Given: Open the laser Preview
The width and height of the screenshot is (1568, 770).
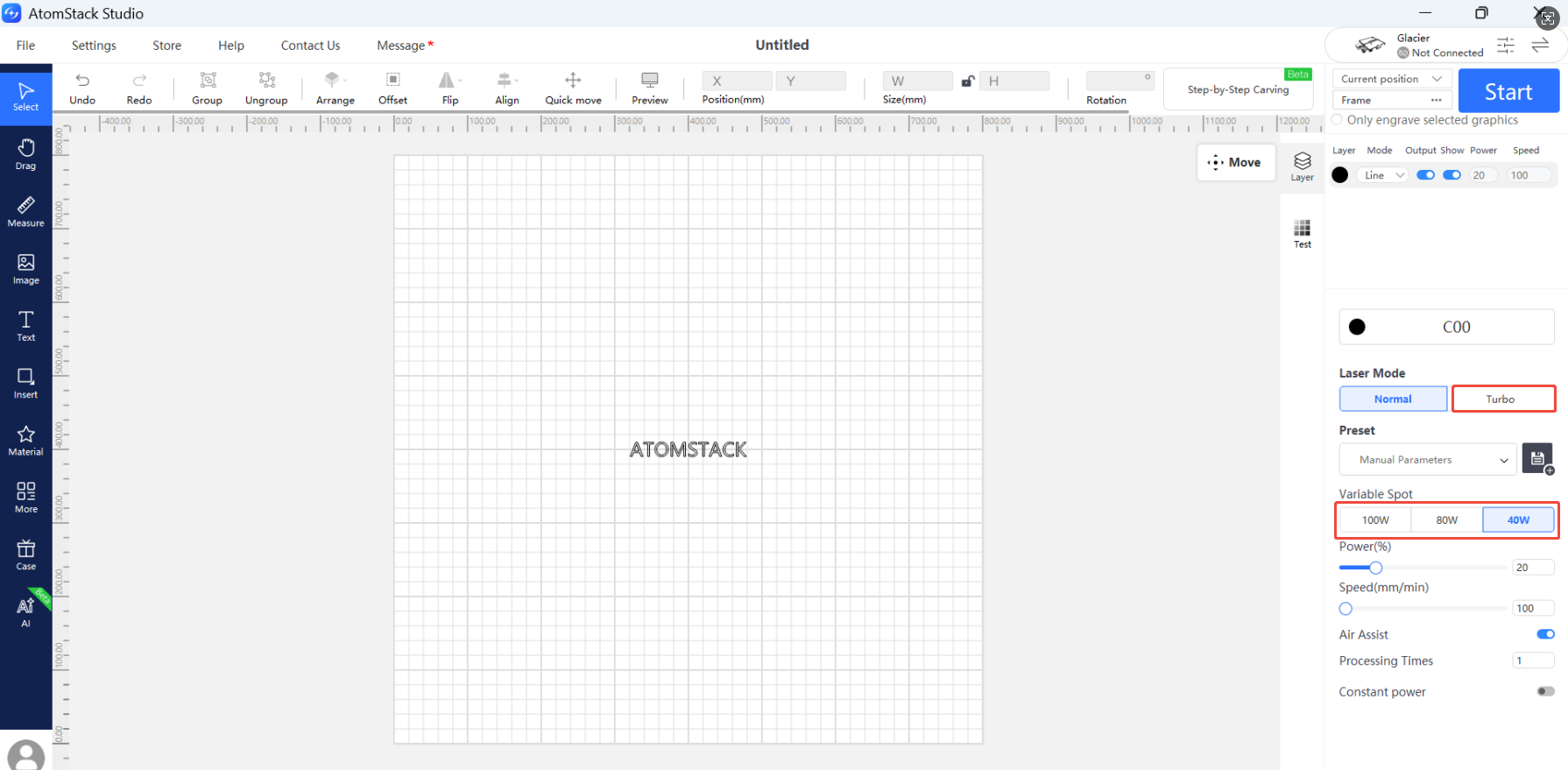Looking at the screenshot, I should coord(650,88).
